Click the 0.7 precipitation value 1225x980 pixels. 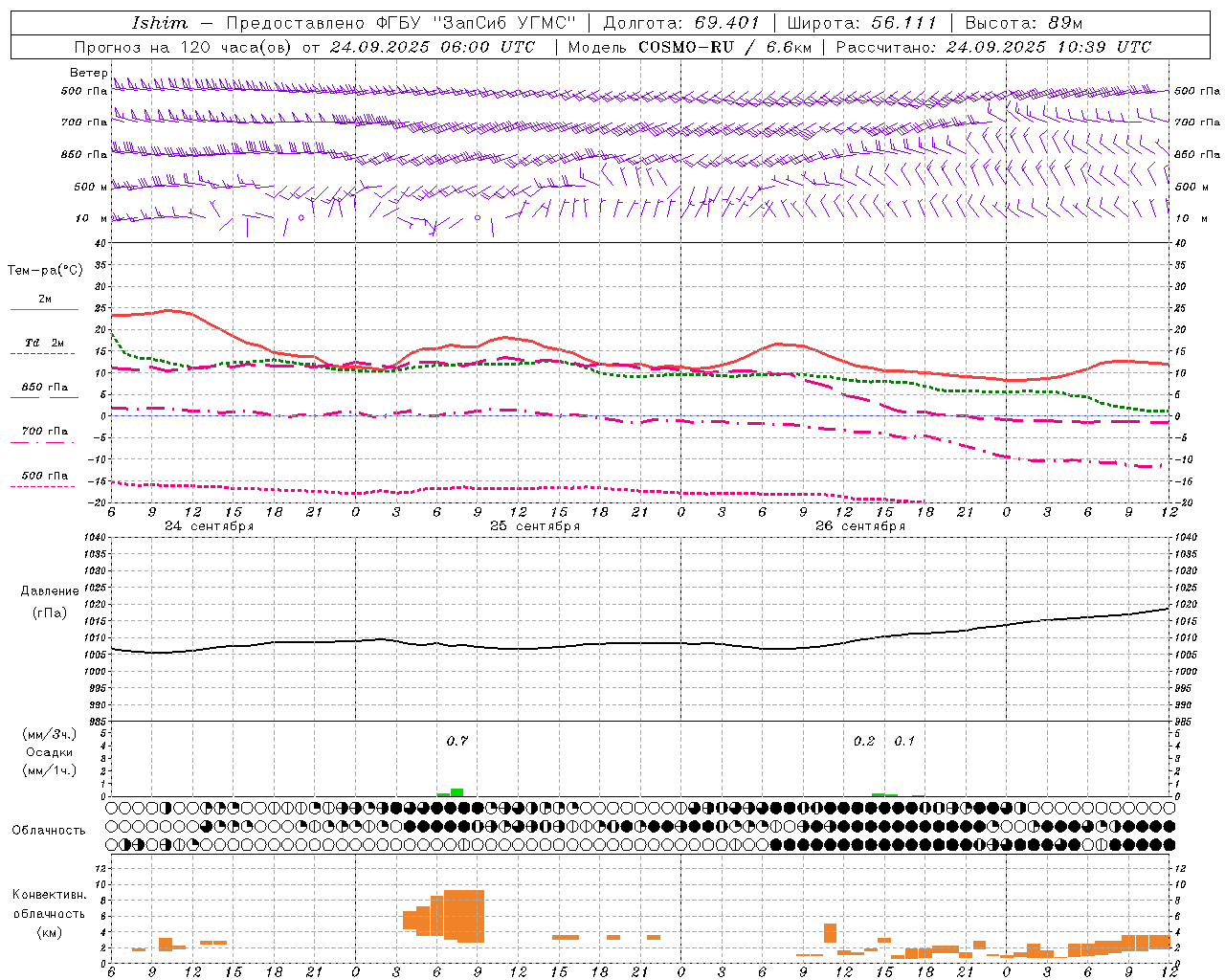click(457, 741)
